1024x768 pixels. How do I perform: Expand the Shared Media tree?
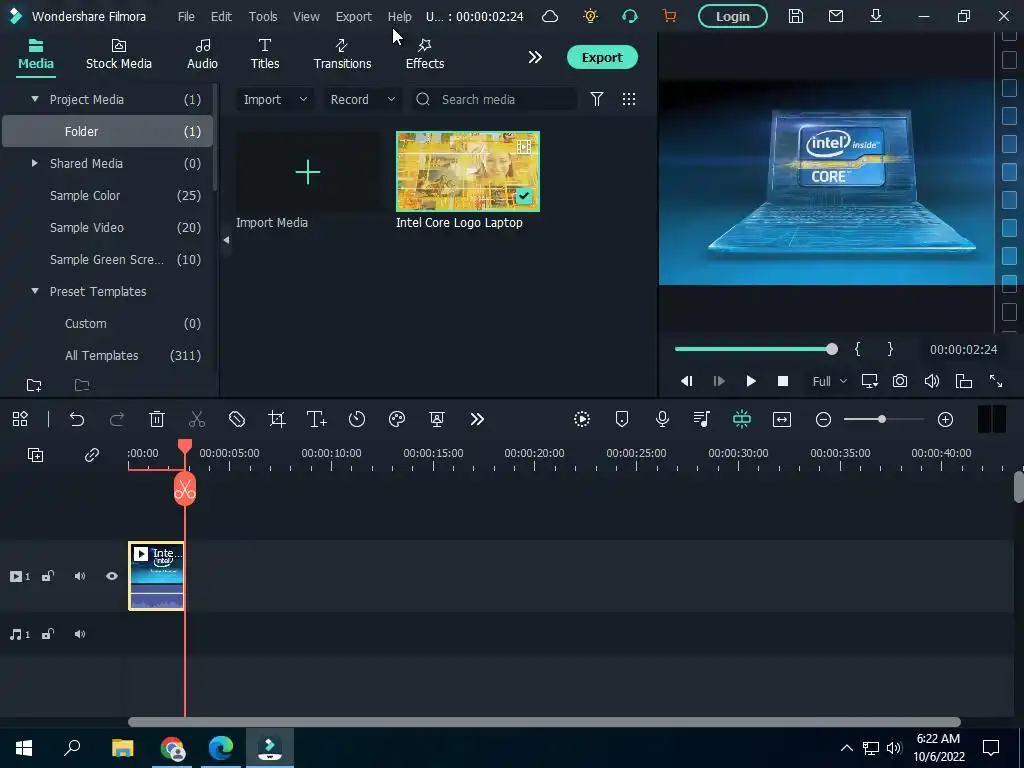[35, 163]
